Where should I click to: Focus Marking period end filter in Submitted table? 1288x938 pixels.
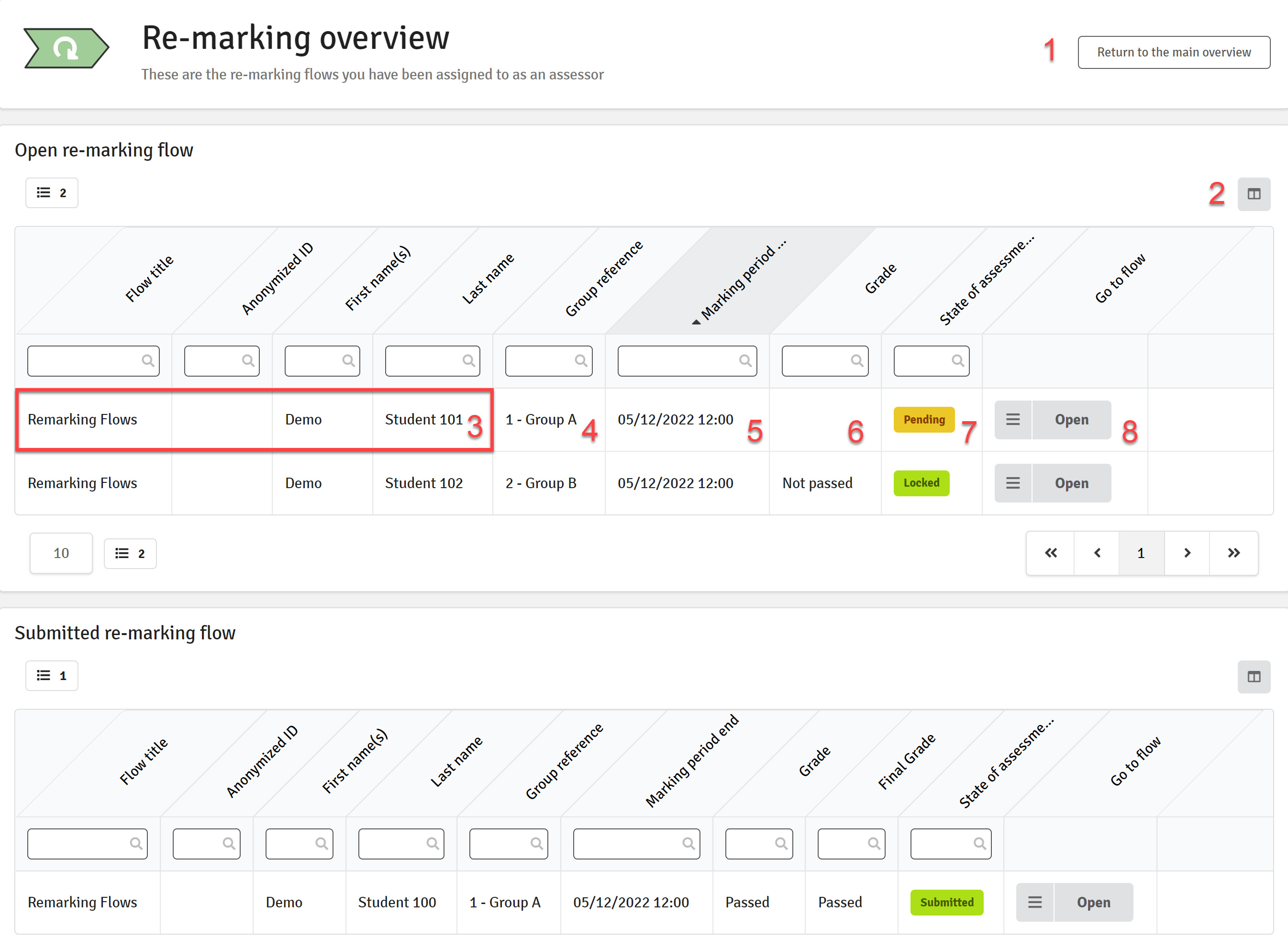637,844
